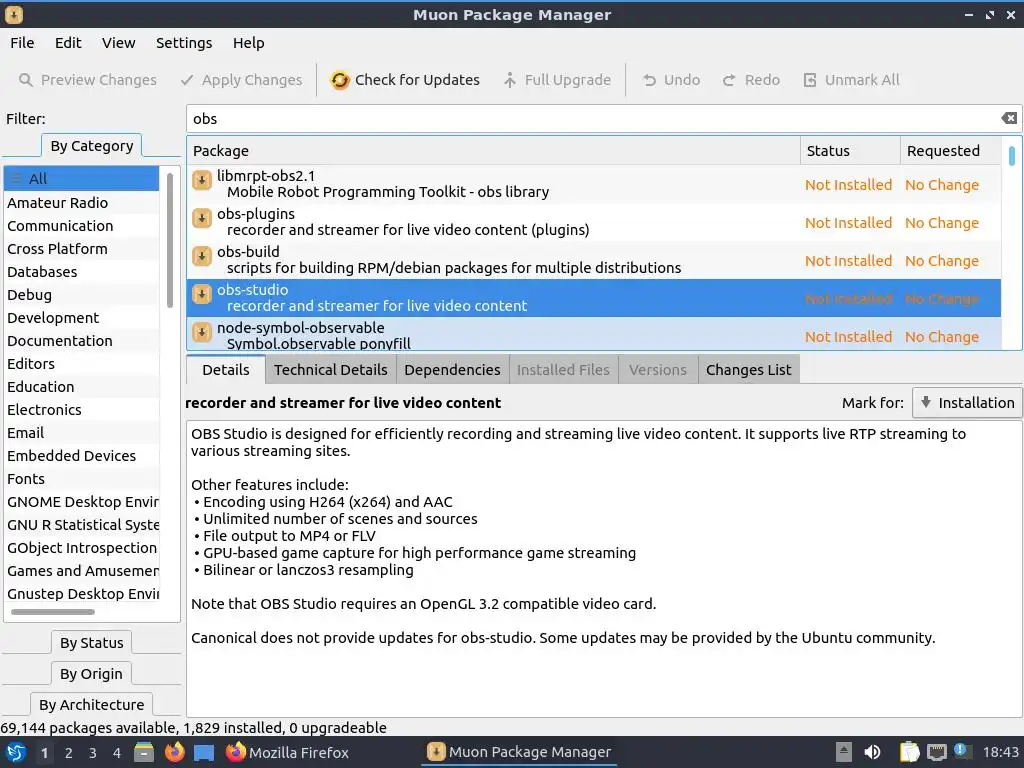
Task: Click the Full Upgrade toolbar button
Action: (557, 80)
